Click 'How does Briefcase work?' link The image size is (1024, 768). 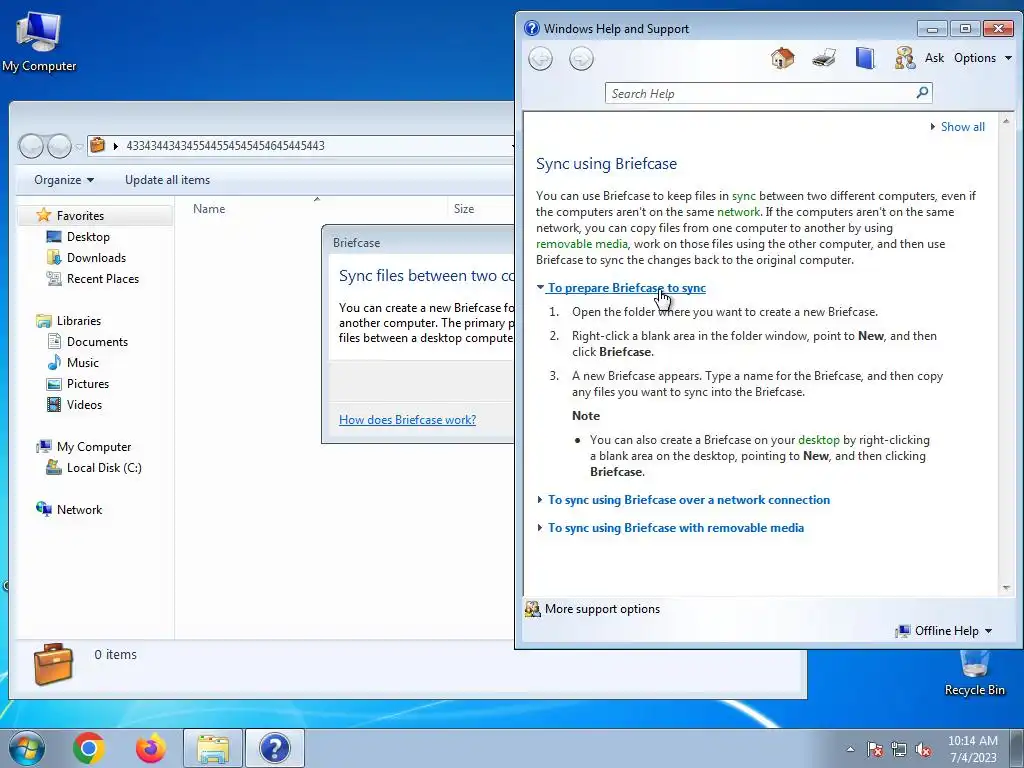coord(408,420)
